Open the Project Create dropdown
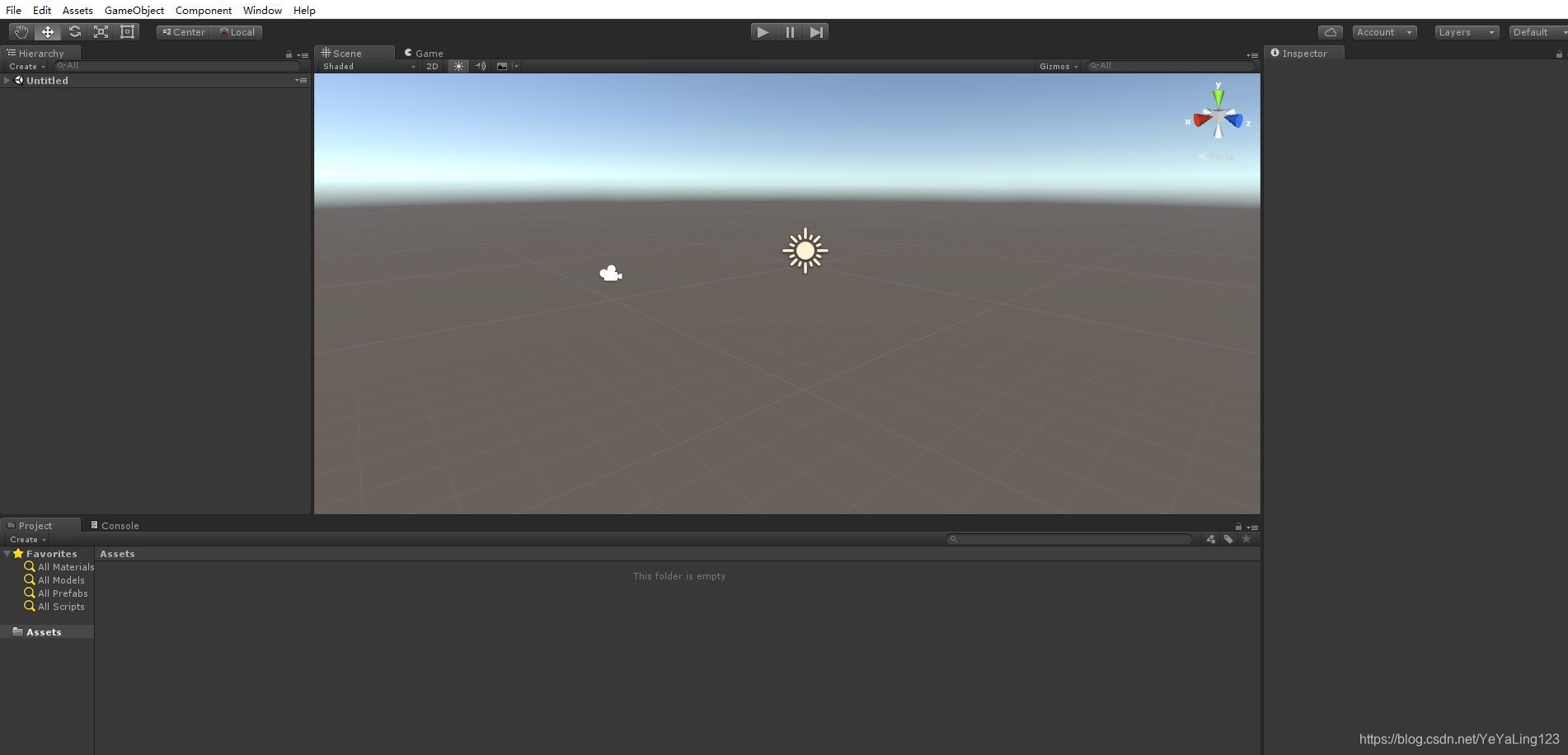Screen dimensions: 1568x755 [28, 539]
